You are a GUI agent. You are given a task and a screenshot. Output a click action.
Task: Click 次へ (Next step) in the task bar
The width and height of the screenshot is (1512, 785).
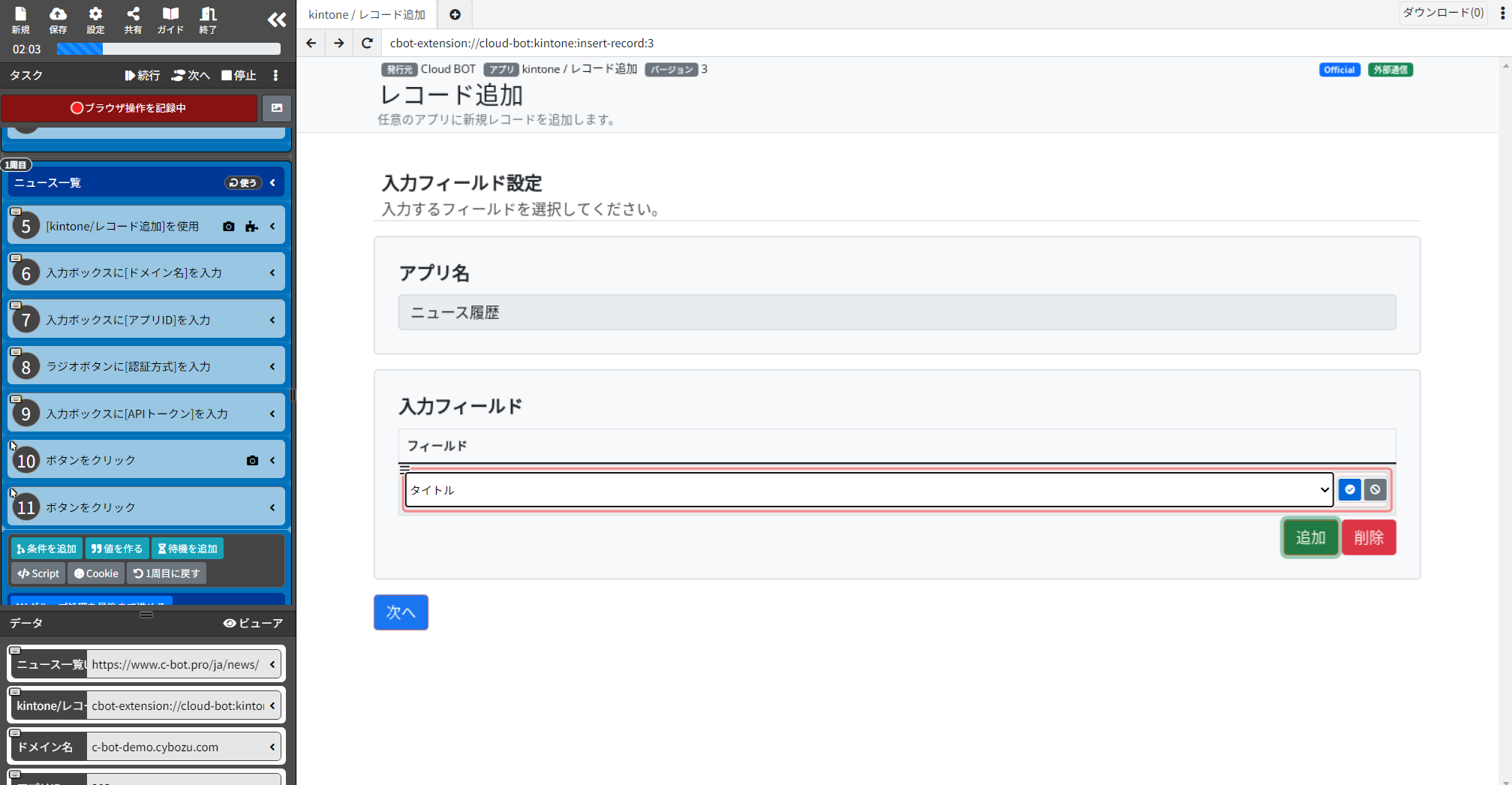click(191, 75)
